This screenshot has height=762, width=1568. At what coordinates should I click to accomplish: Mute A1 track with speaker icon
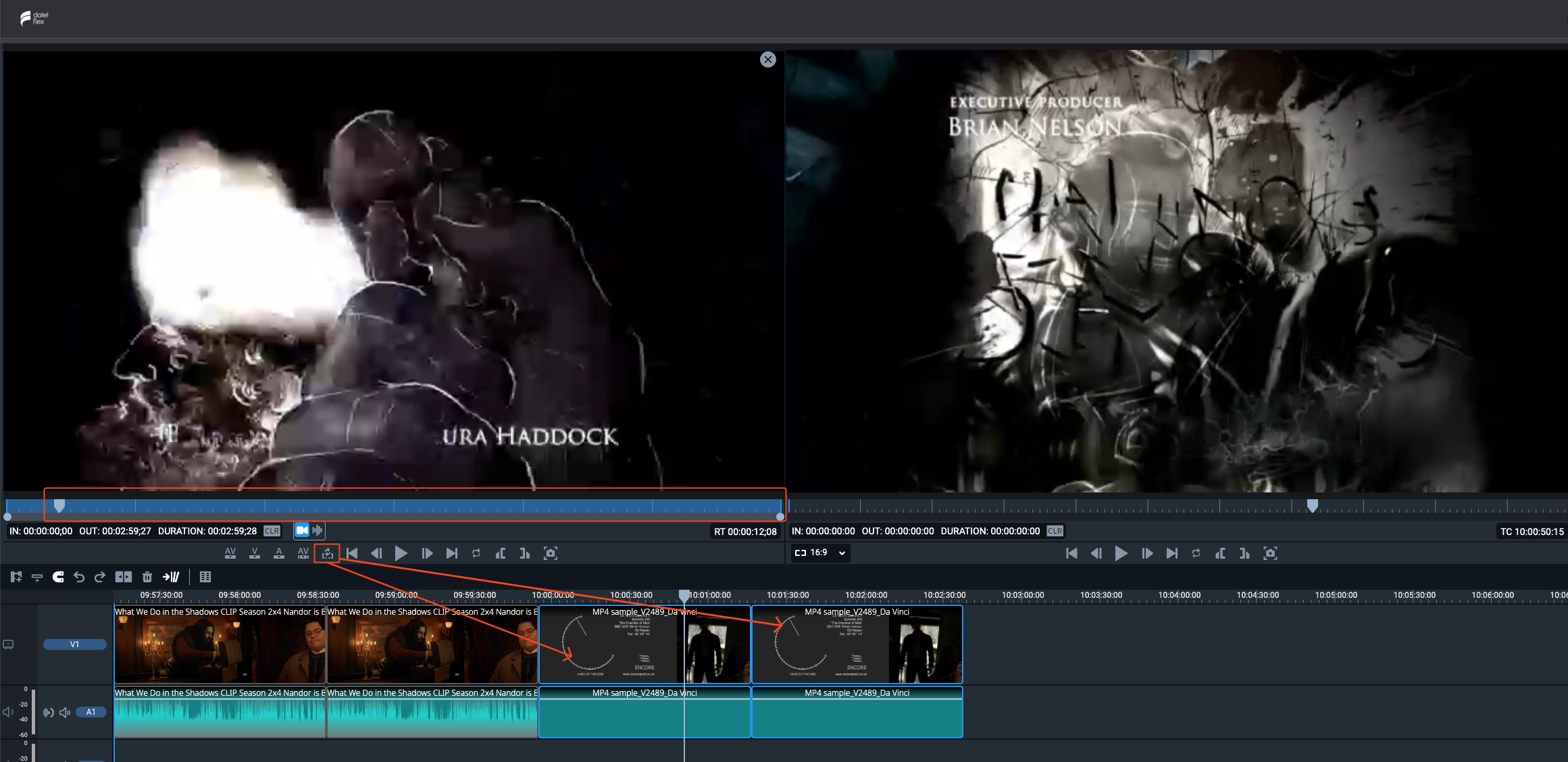65,713
